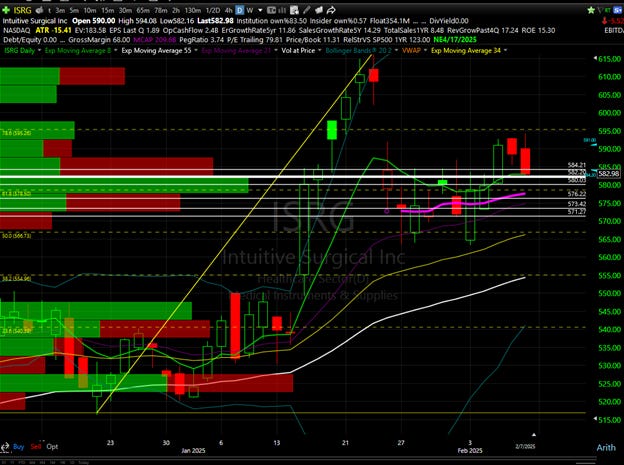Image resolution: width=624 pixels, height=465 pixels.
Task: Click the 50.0 Fibonacci level label
Action: coord(17,236)
